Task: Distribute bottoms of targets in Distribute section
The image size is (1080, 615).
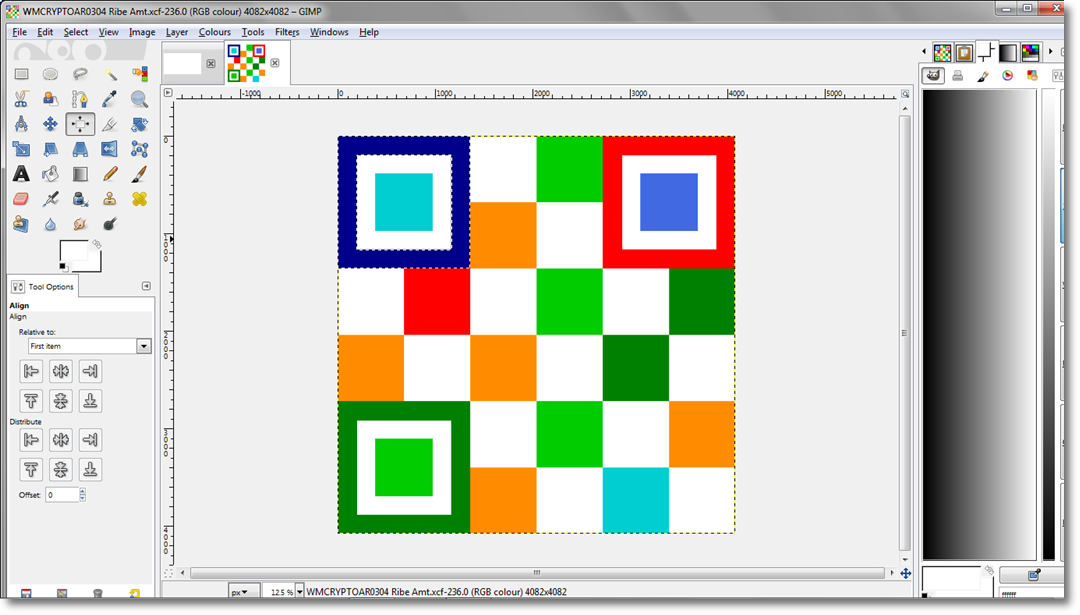Action: pos(90,469)
